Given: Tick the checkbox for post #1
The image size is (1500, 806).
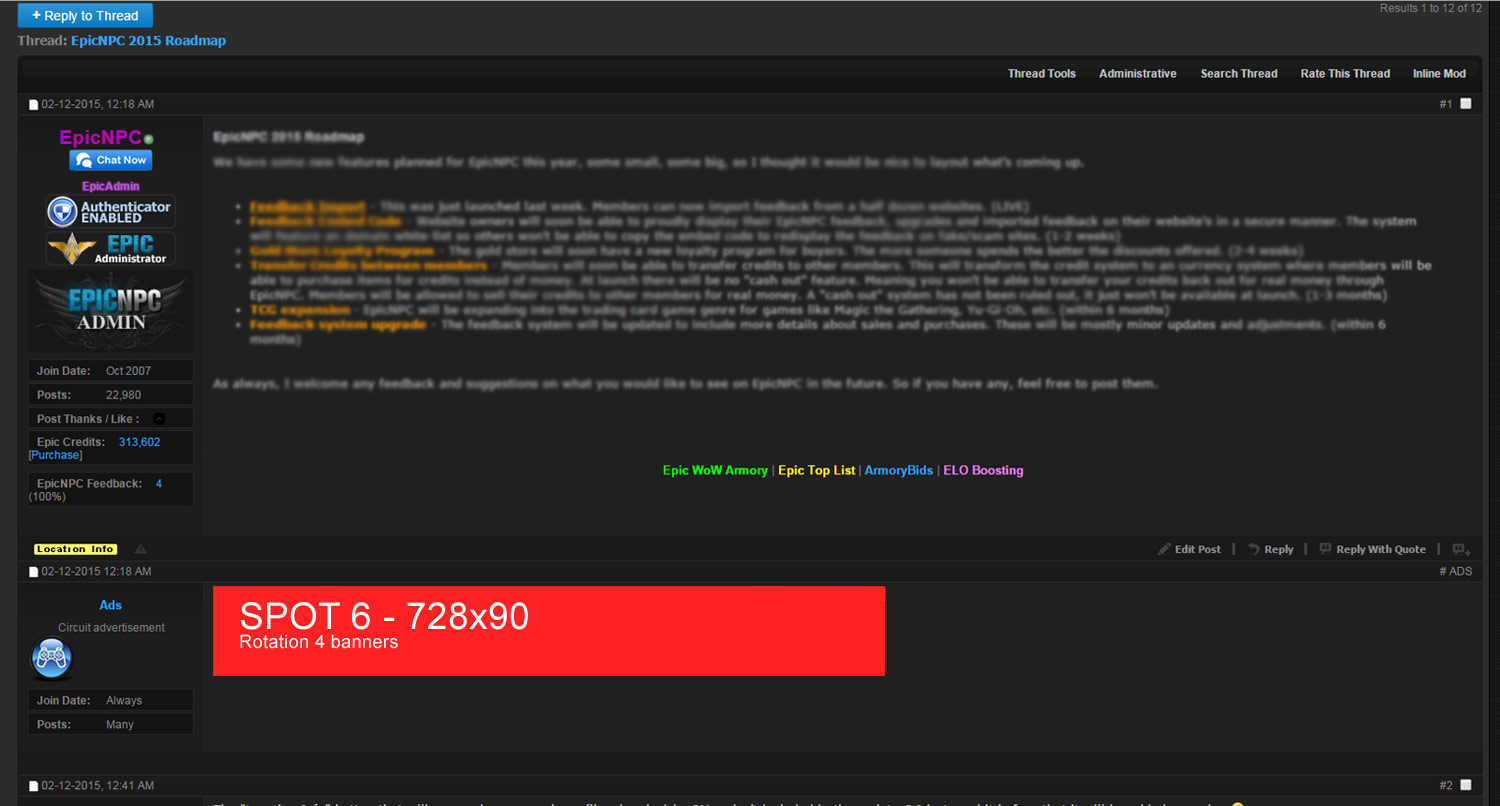Looking at the screenshot, I should pyautogui.click(x=1466, y=104).
